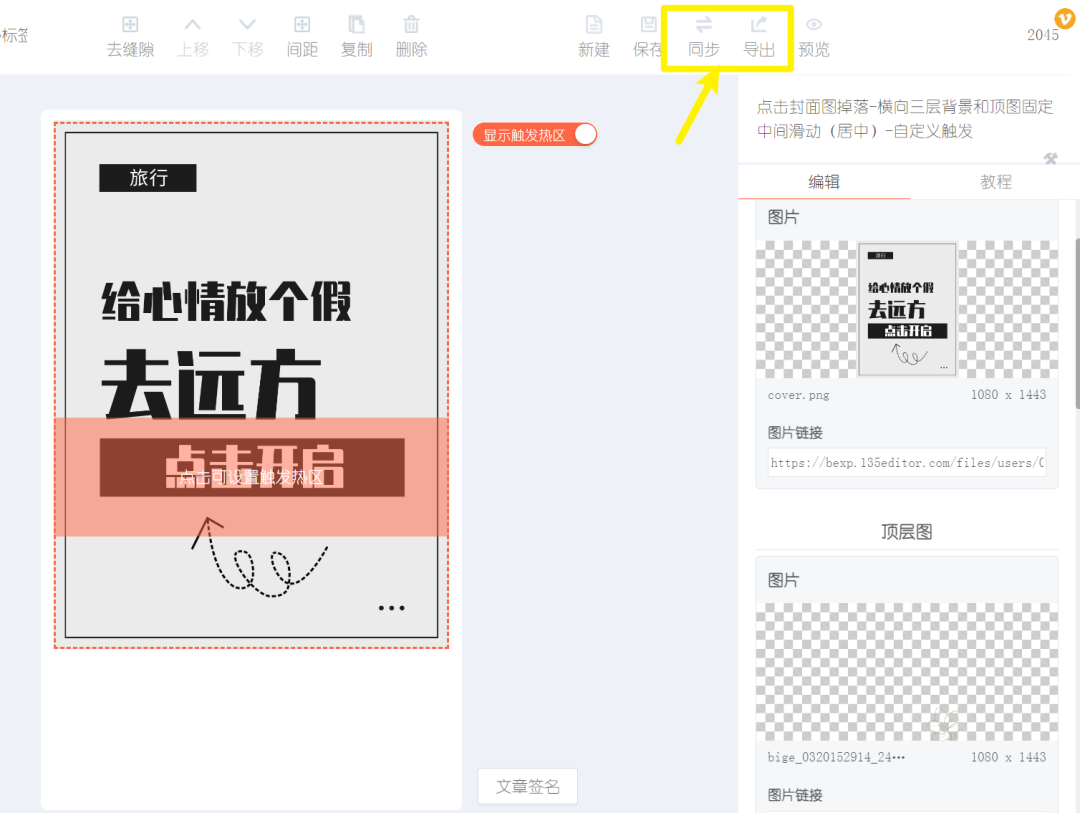The height and width of the screenshot is (813, 1080).
Task: Click the 2045 number at top right
Action: [1042, 35]
